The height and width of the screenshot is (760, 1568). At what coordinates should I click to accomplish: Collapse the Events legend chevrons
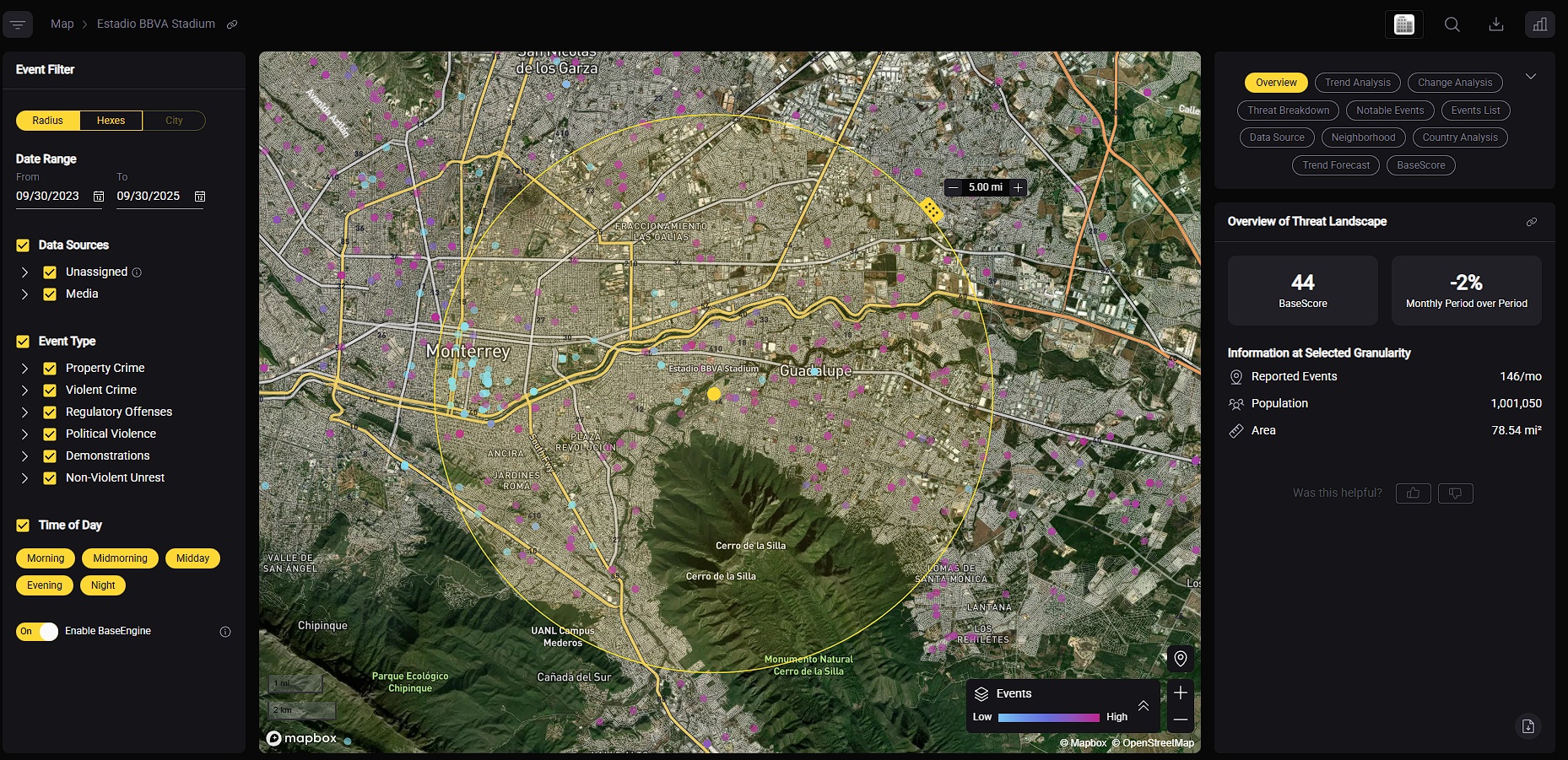point(1144,706)
